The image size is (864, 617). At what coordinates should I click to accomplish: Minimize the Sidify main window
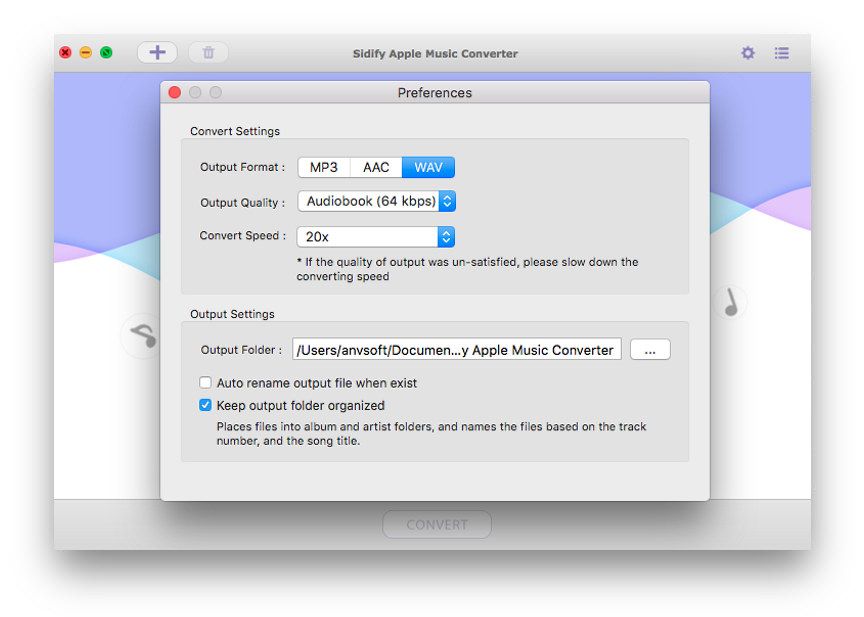coord(86,53)
